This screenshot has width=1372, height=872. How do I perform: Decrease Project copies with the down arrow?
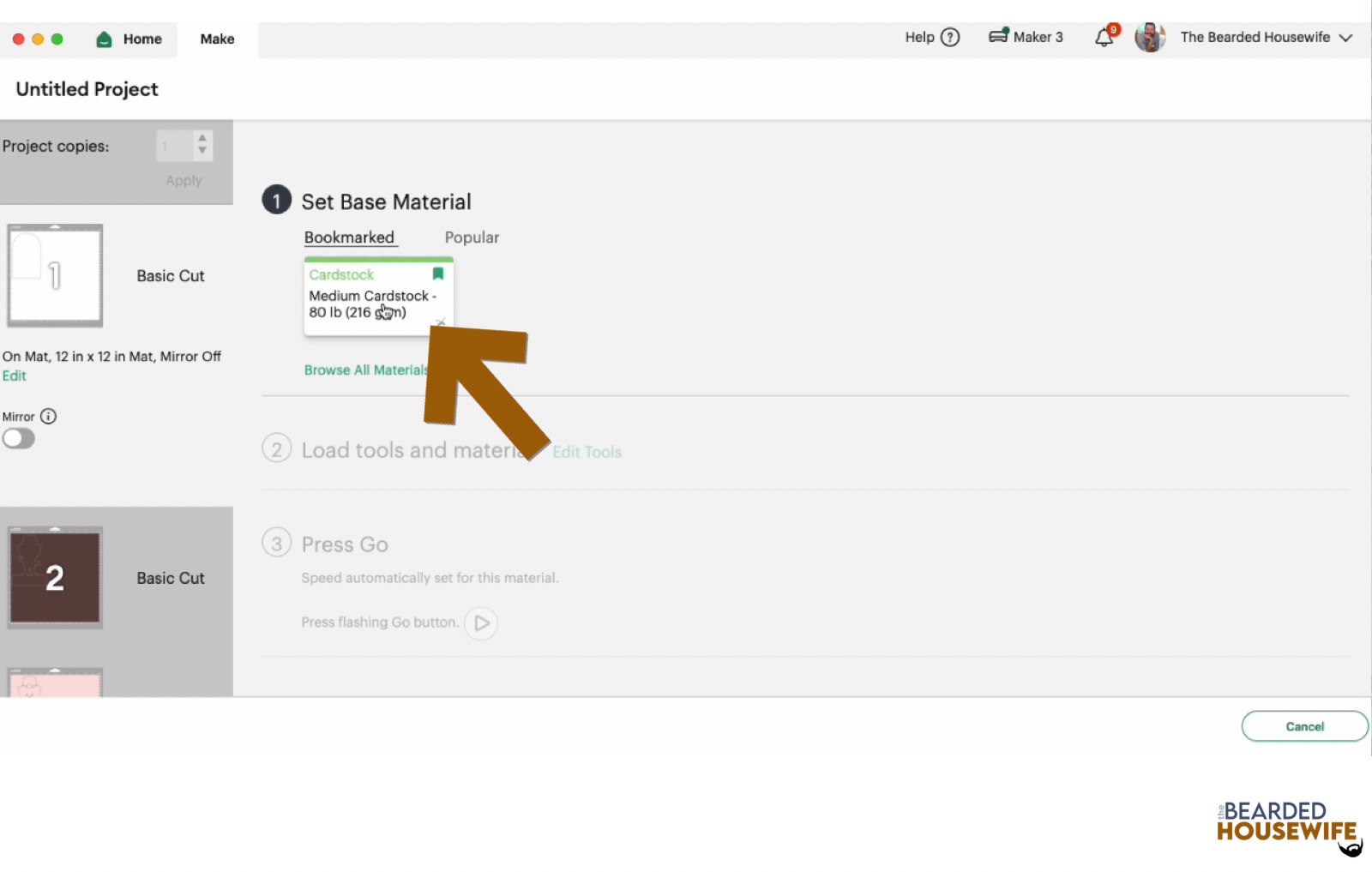[x=202, y=152]
